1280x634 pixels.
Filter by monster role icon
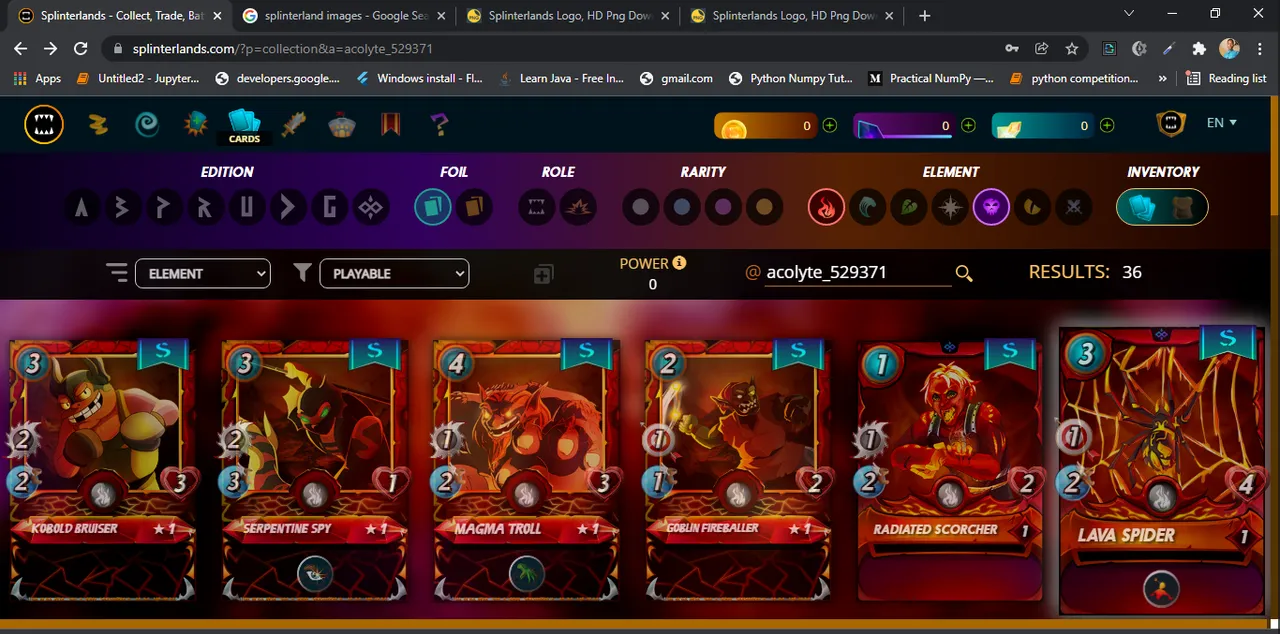click(x=537, y=208)
